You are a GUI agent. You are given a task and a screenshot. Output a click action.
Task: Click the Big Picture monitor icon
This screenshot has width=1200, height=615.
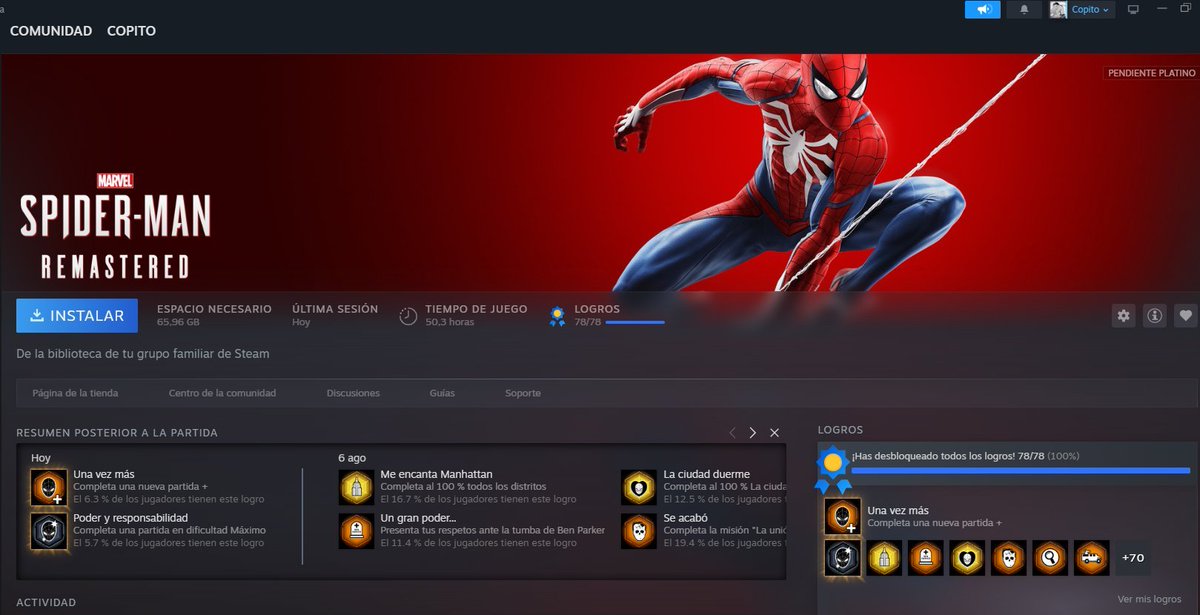tap(1133, 10)
